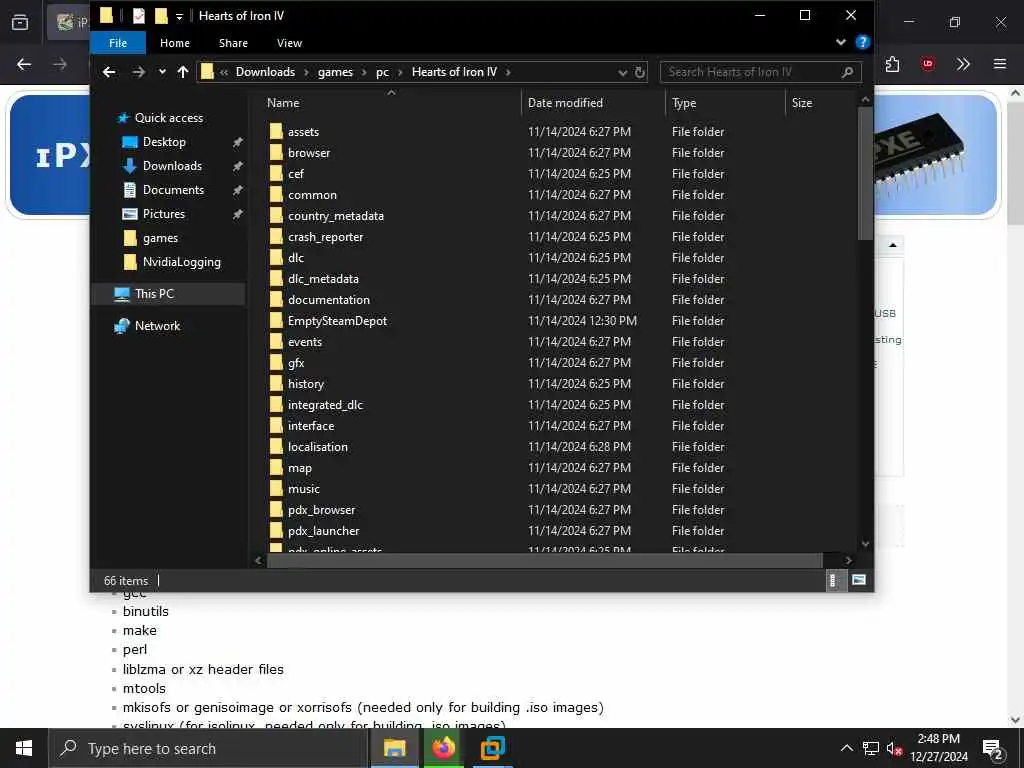Select the integrated_dlc folder
This screenshot has height=768, width=1024.
325,405
